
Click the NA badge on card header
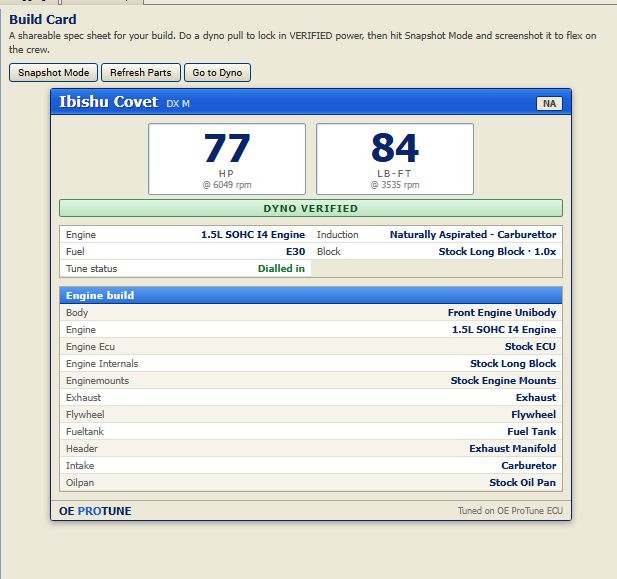pyautogui.click(x=549, y=104)
